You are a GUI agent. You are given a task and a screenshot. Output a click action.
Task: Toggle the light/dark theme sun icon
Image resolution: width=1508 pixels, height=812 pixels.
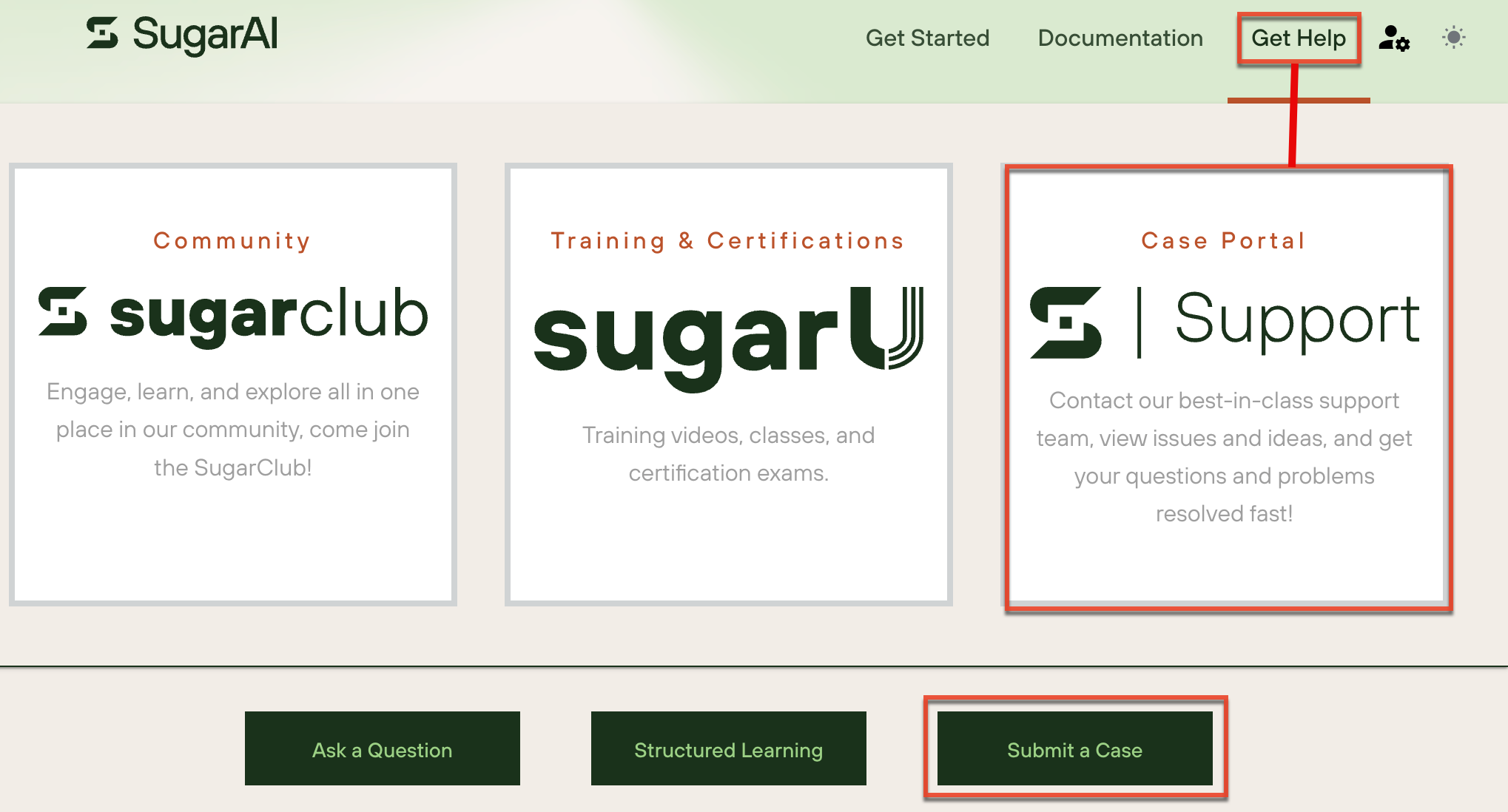[1453, 38]
